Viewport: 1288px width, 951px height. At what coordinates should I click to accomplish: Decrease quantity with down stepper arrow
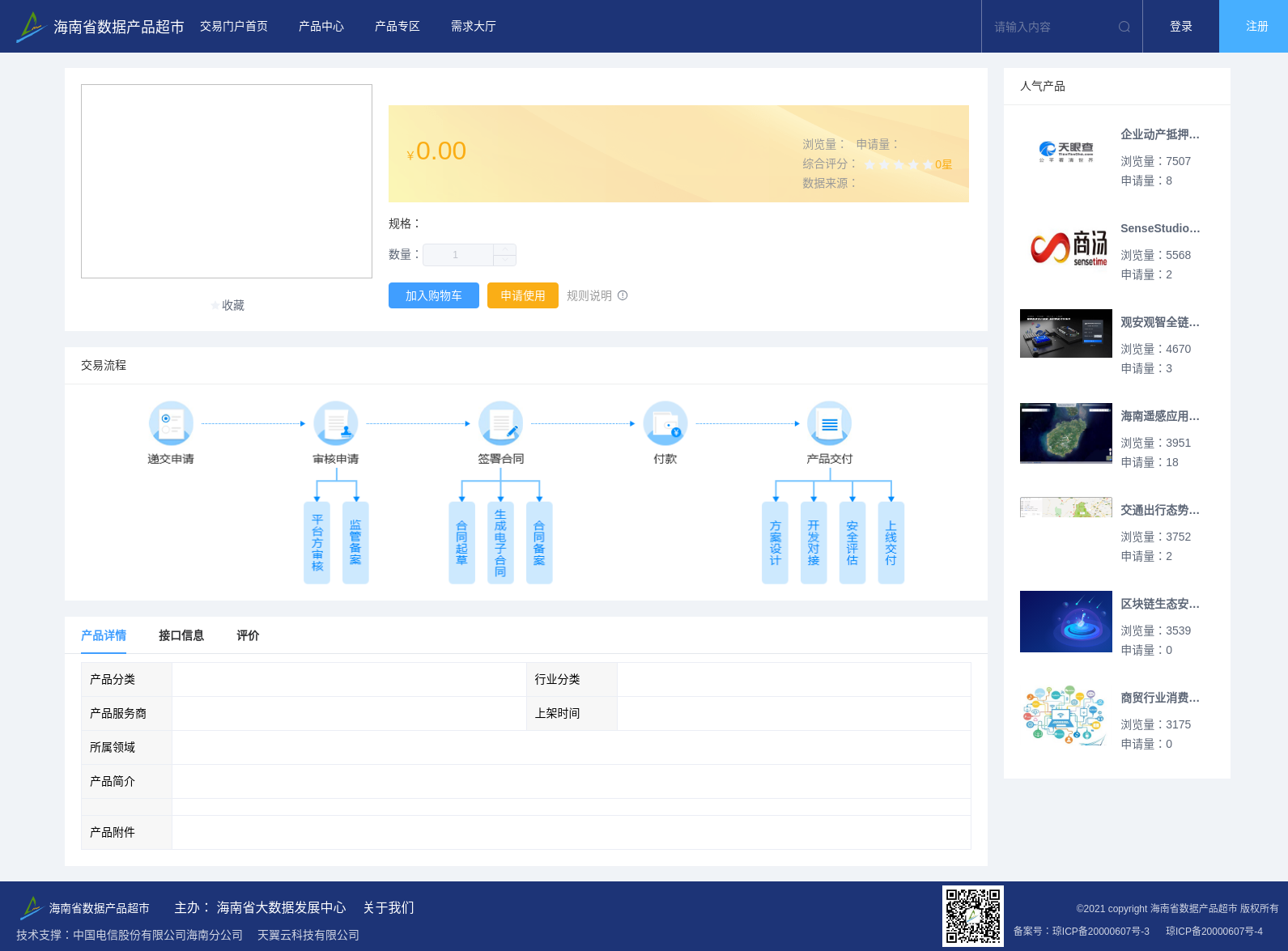pyautogui.click(x=505, y=261)
